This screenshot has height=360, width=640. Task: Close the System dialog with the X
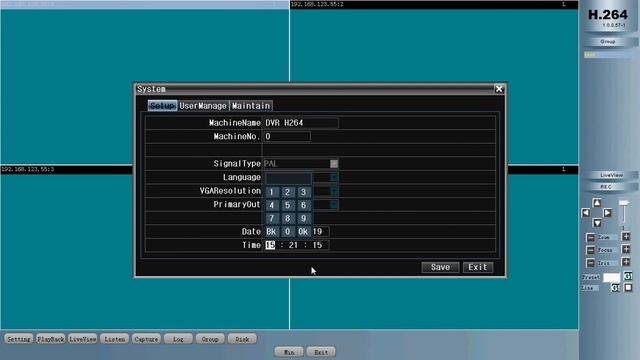(x=499, y=89)
